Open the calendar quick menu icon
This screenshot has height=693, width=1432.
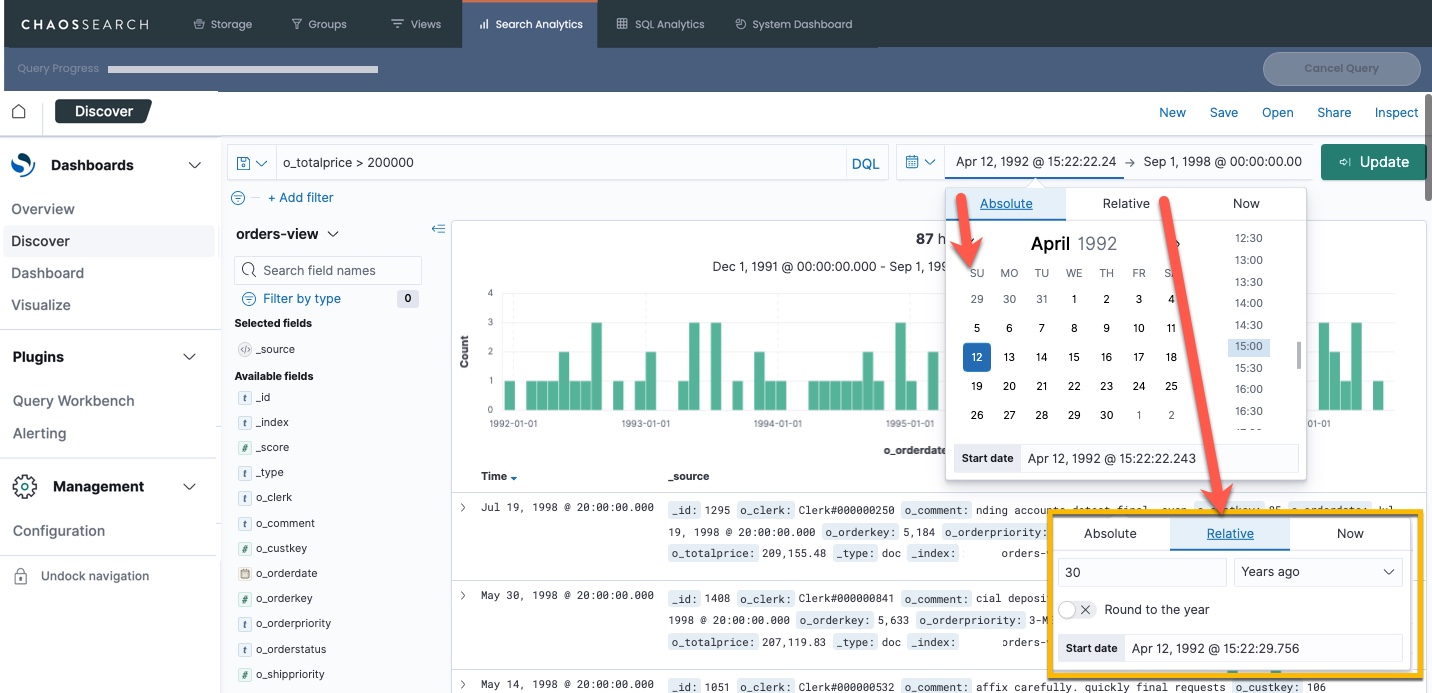920,162
